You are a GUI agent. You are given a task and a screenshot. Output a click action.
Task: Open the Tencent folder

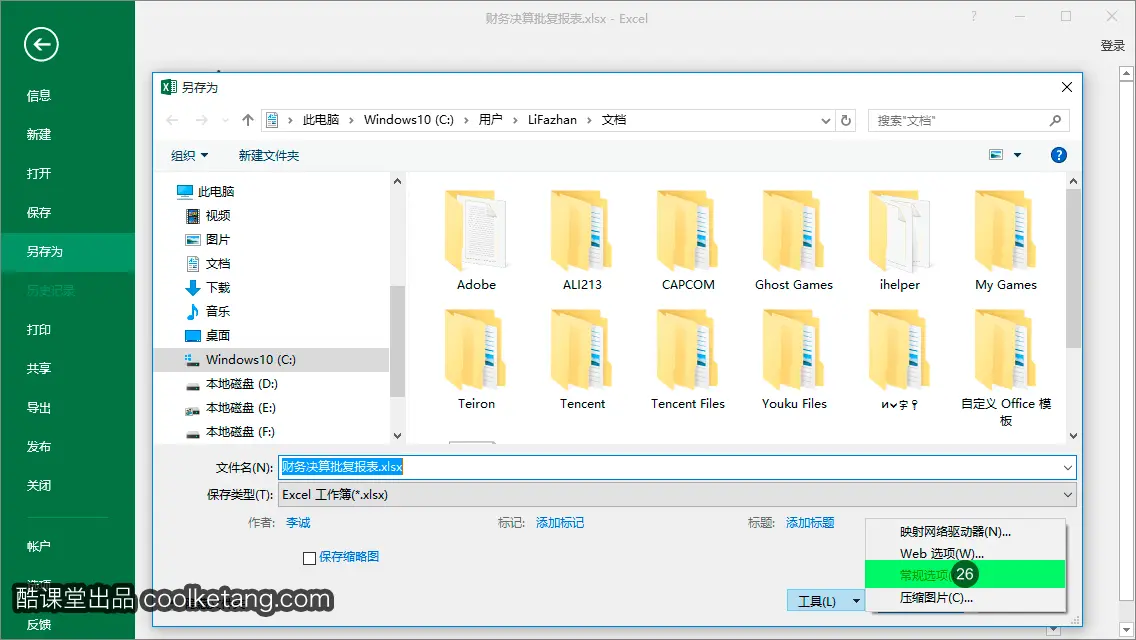coord(582,360)
